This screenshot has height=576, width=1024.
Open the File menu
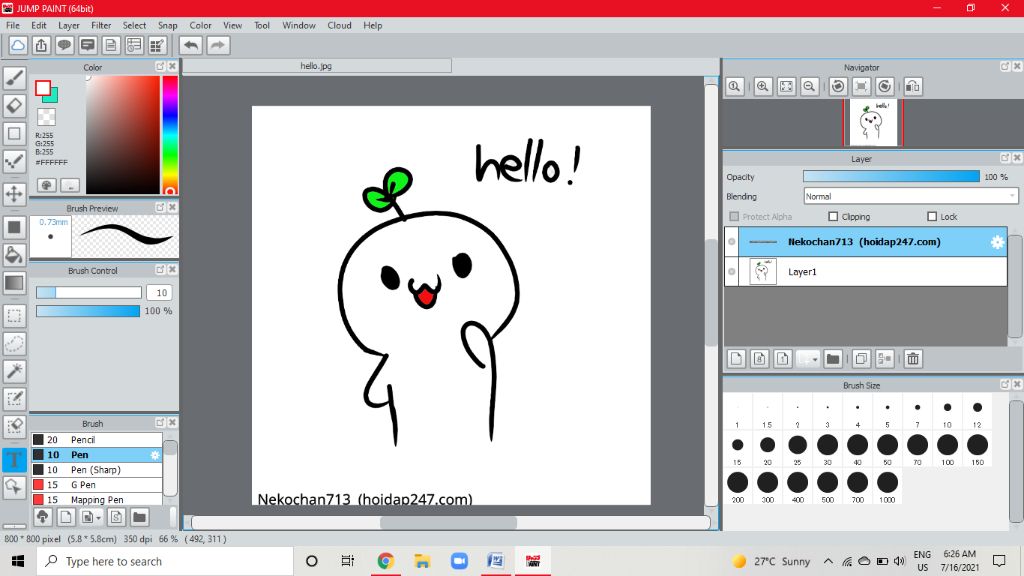click(13, 25)
